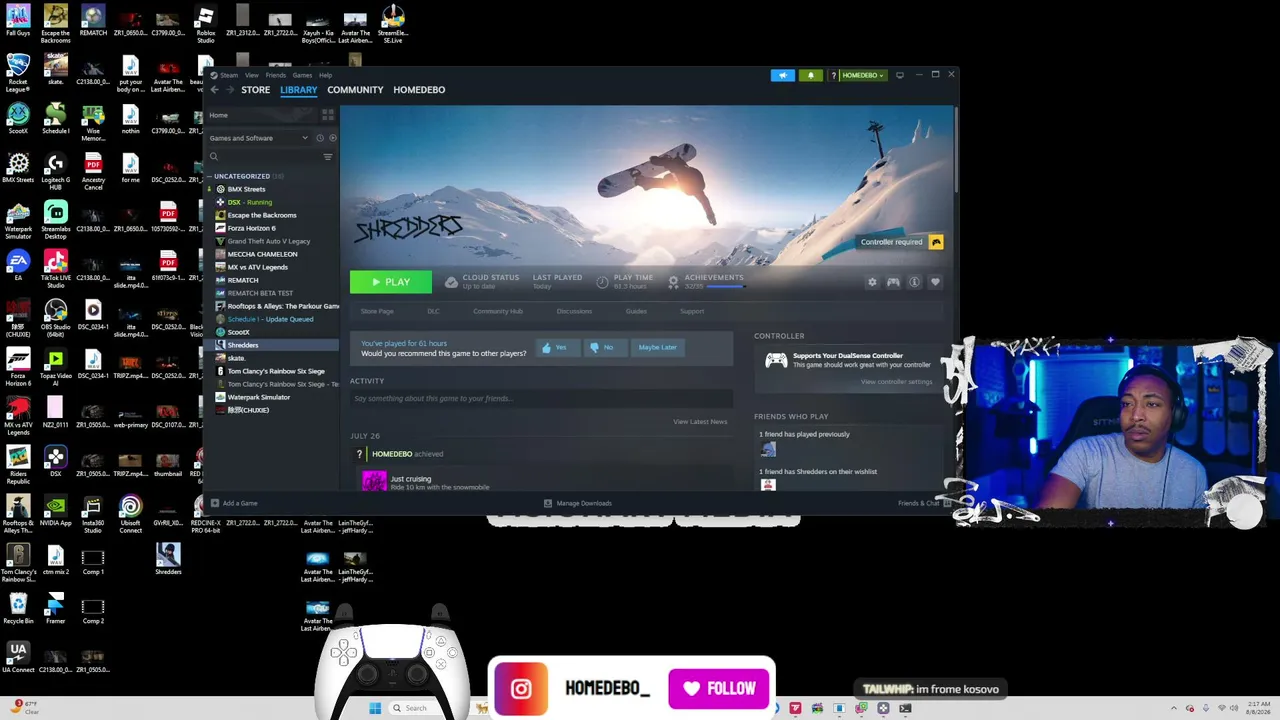Click the Add a Game plus icon

215,503
